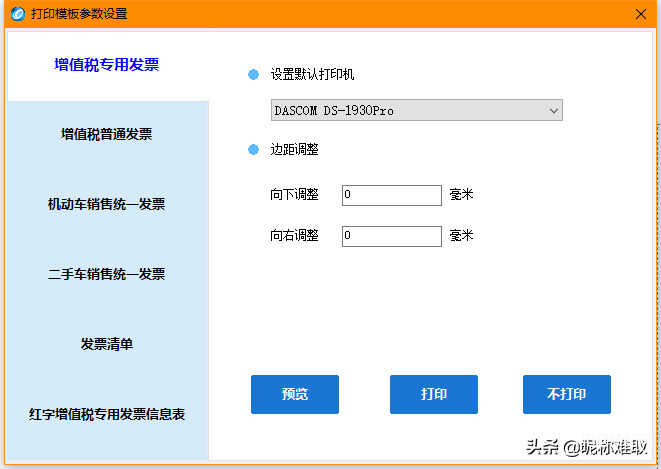
Task: Click the app icon in title bar
Action: click(x=18, y=14)
